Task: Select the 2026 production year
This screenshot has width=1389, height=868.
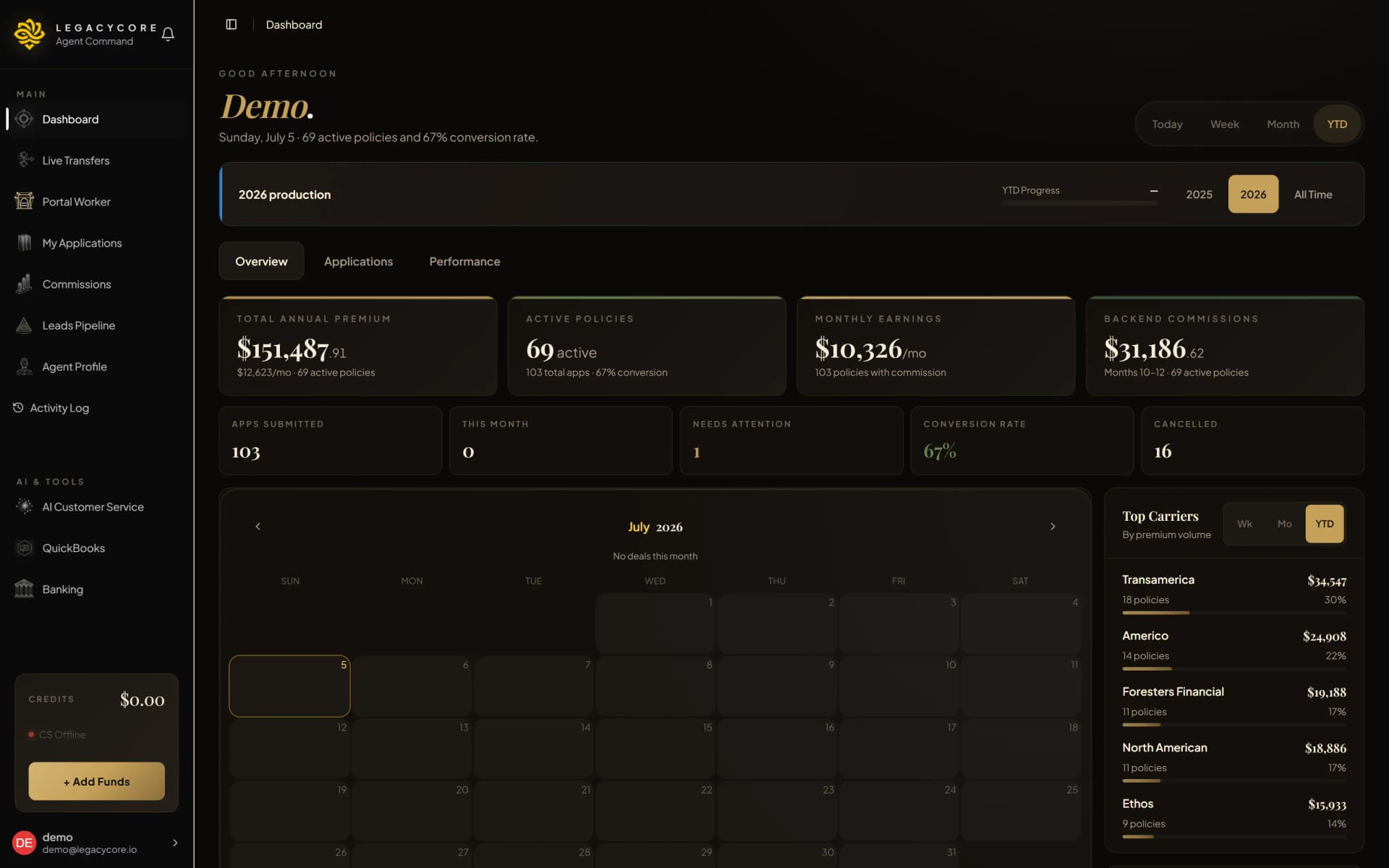Action: coord(1253,194)
